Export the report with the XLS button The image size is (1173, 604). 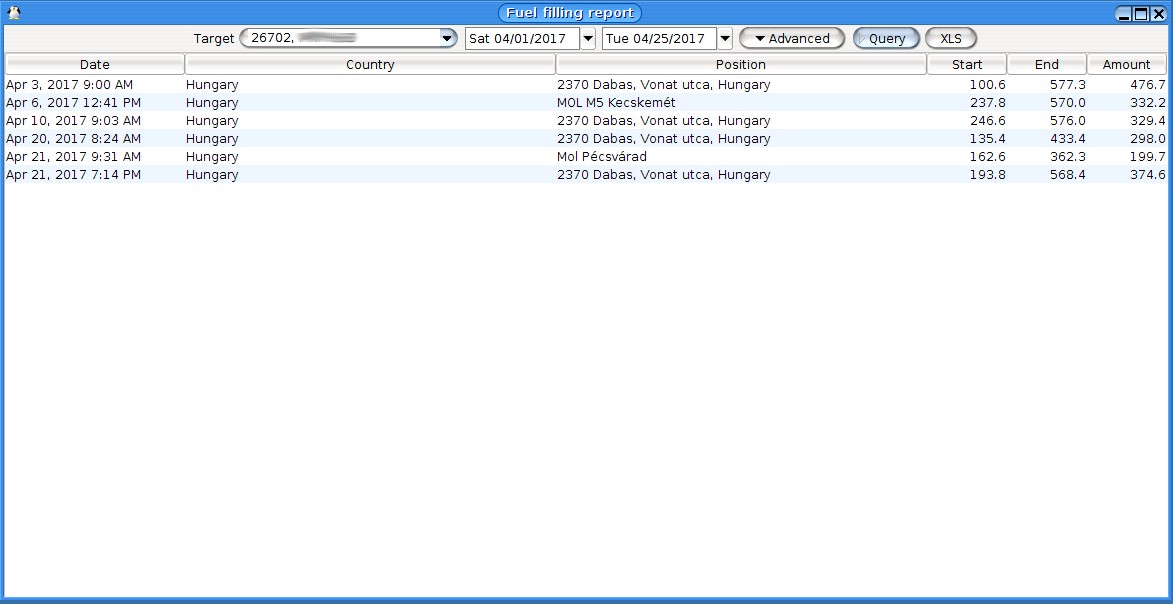pos(950,38)
